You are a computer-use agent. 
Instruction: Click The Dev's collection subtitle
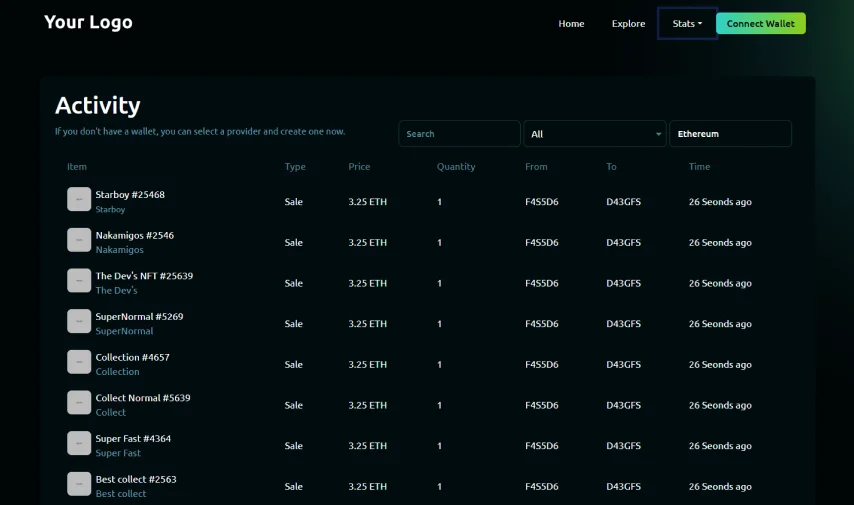pos(116,290)
